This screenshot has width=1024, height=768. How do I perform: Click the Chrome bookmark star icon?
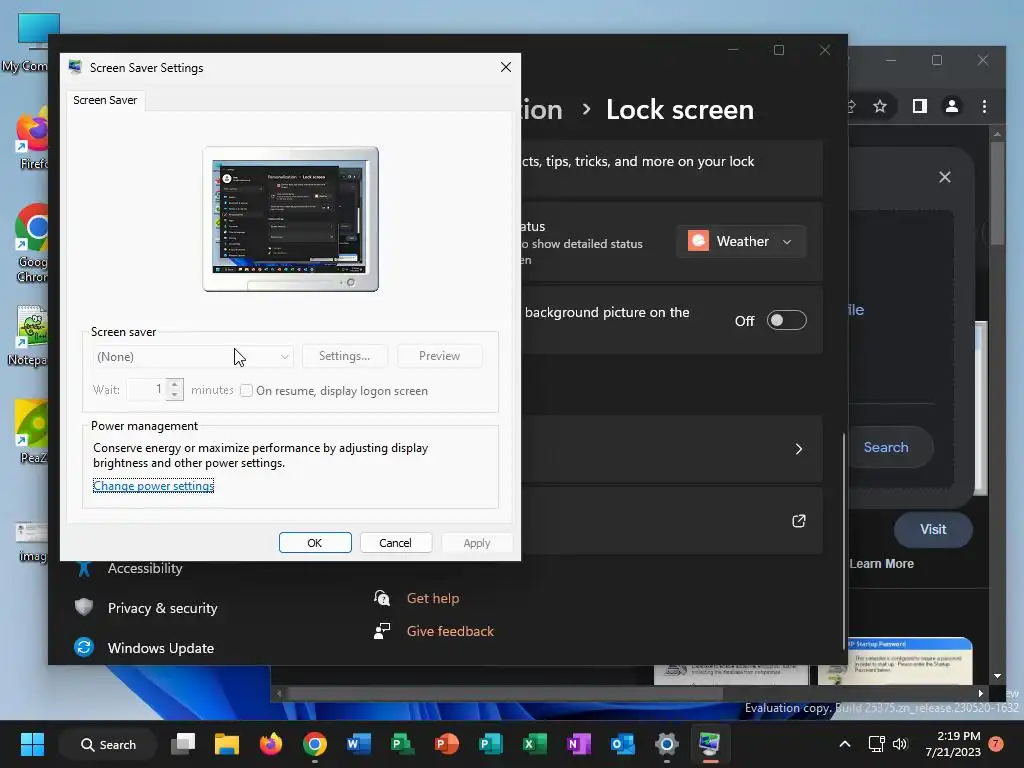(880, 106)
